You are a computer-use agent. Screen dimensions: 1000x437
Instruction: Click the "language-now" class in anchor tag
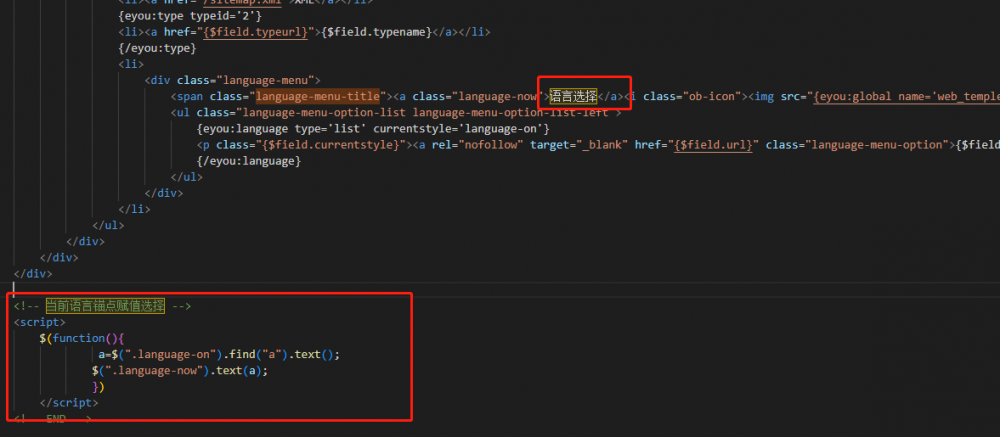pyautogui.click(x=498, y=97)
